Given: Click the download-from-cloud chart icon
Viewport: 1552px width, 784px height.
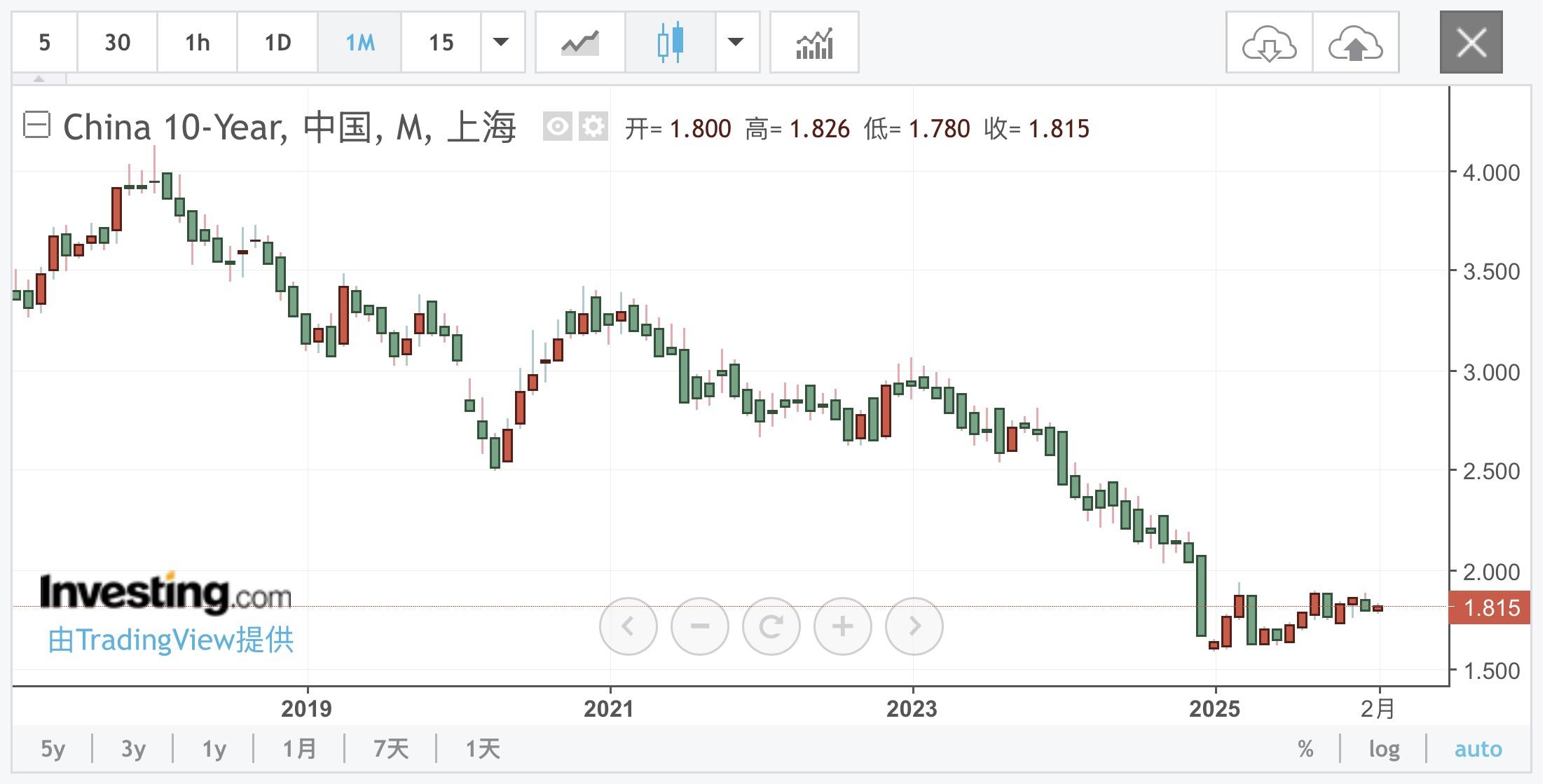Looking at the screenshot, I should (x=1269, y=43).
